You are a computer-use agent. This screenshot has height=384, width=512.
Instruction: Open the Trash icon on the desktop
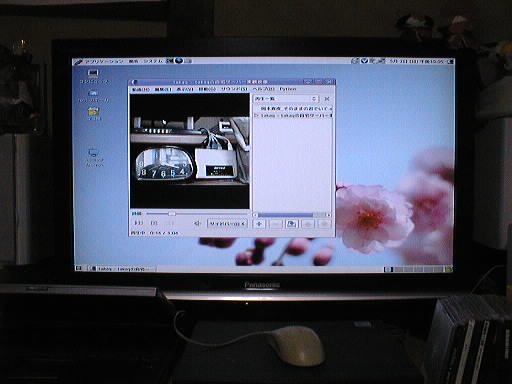[x=94, y=114]
